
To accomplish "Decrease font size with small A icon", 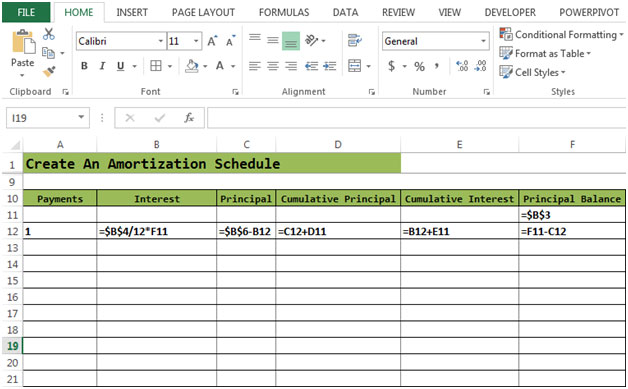I will pyautogui.click(x=231, y=41).
